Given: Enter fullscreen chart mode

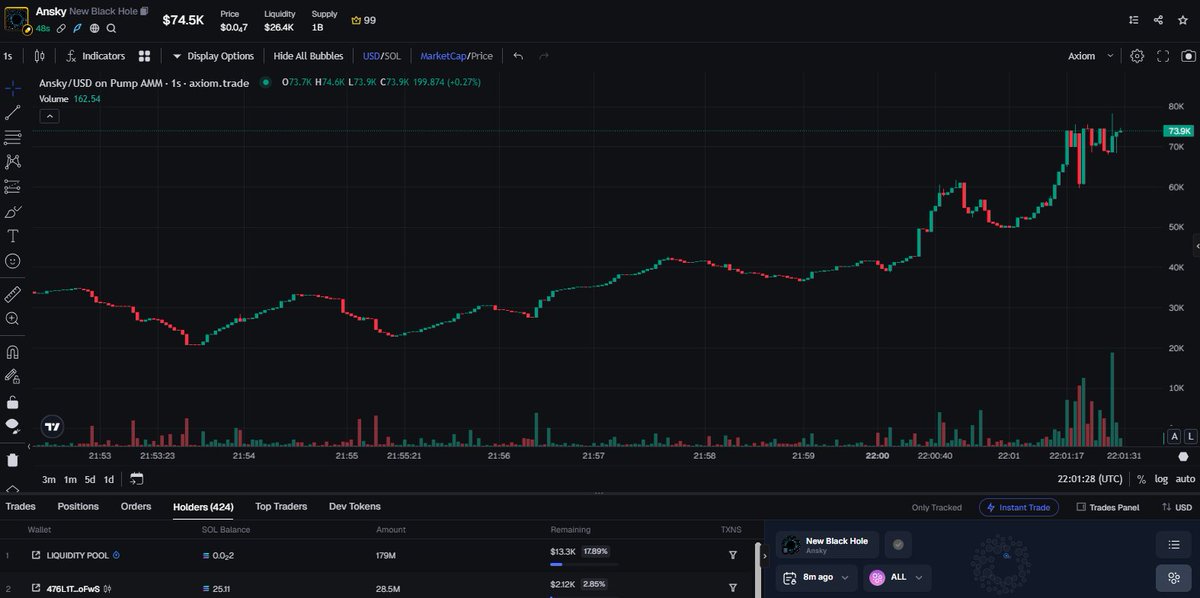Looking at the screenshot, I should 1163,56.
